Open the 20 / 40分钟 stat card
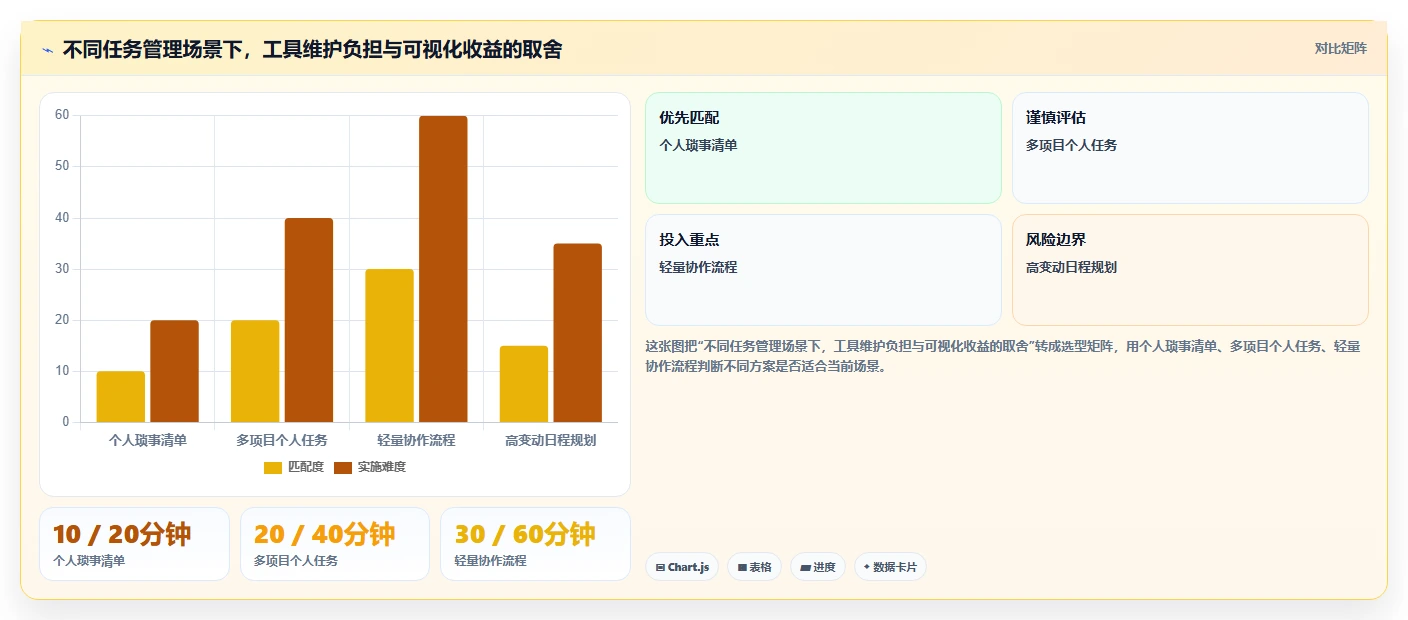The image size is (1408, 620). click(x=335, y=544)
